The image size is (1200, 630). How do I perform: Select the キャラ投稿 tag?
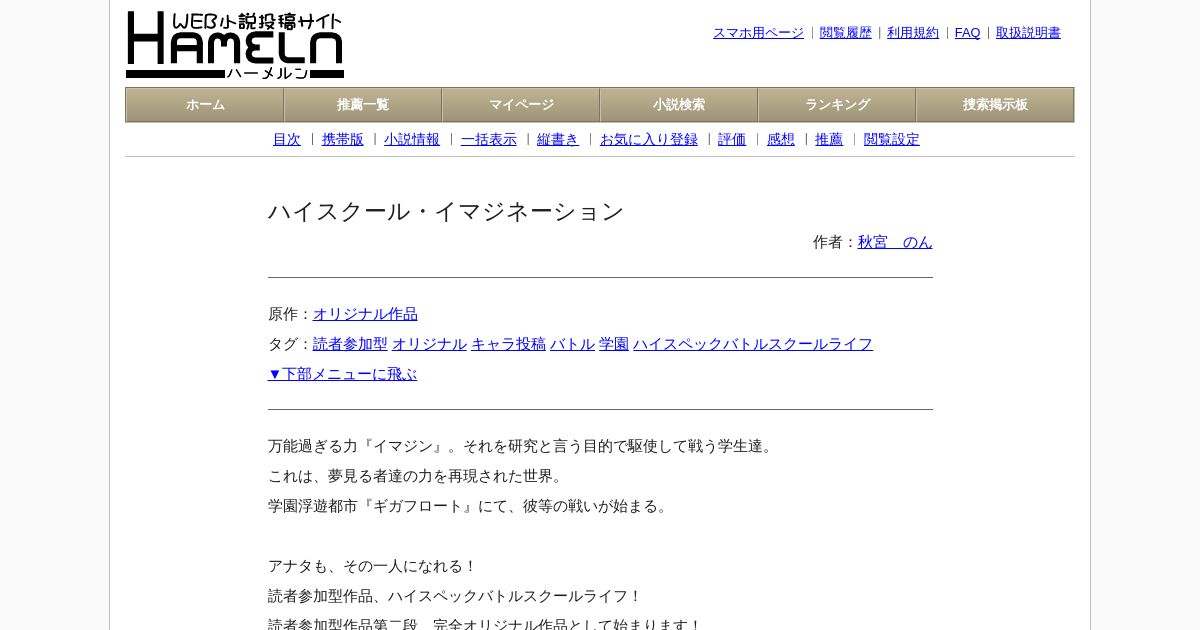[x=508, y=344]
